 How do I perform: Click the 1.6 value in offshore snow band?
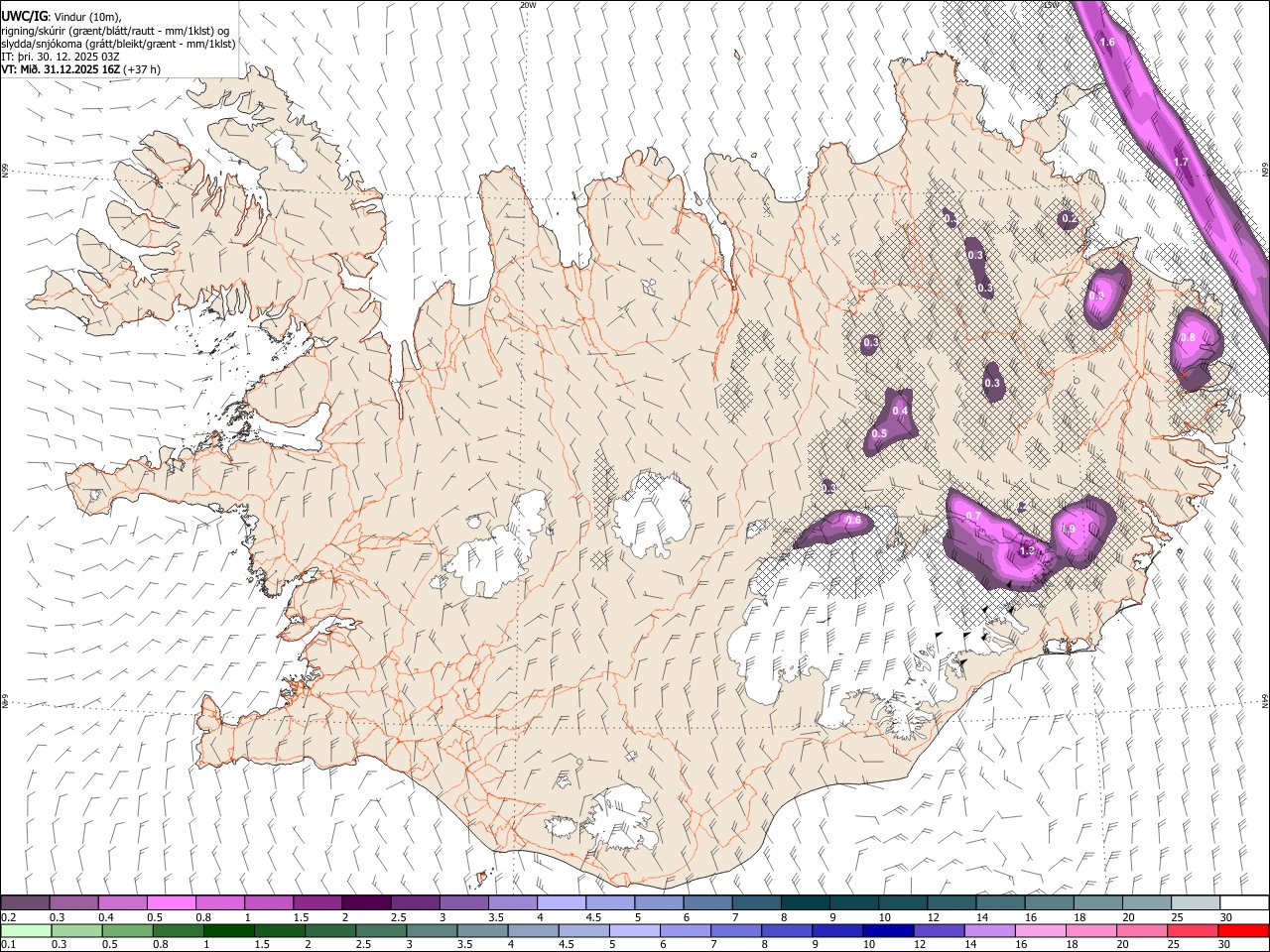tap(1108, 42)
